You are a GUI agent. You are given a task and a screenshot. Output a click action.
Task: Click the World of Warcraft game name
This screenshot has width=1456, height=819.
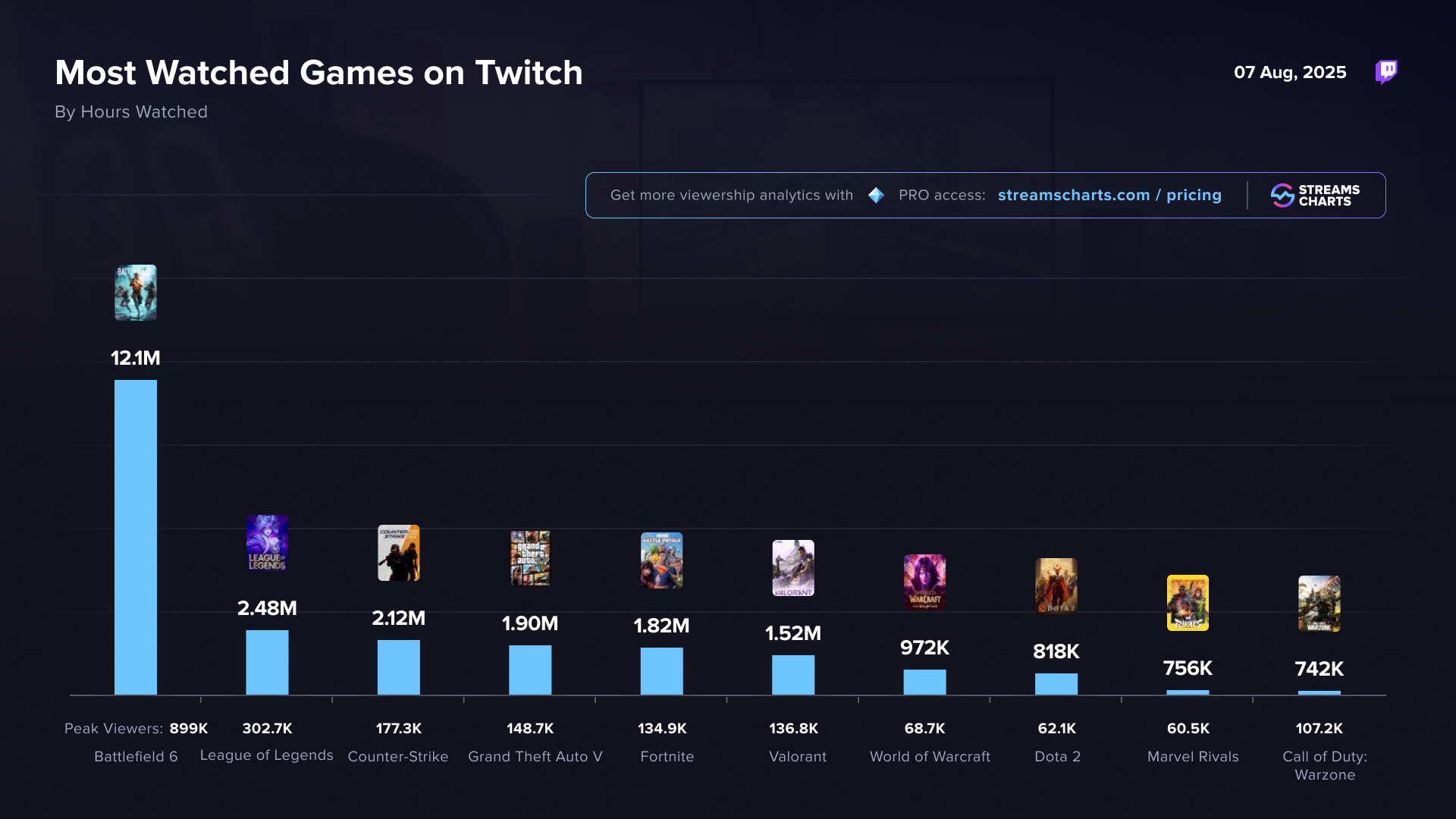coord(930,757)
